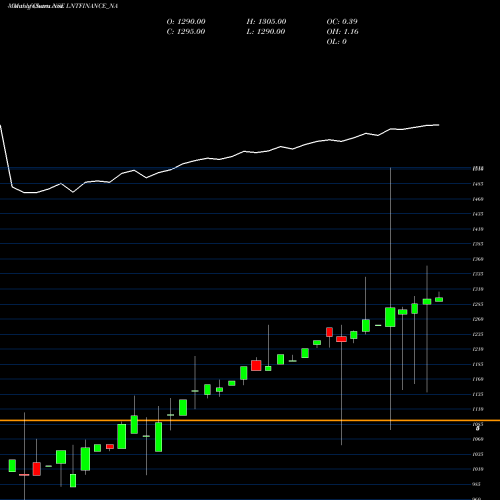This screenshot has height=500, width=500.
Task: Select the high value H: 1305.00
Action: (x=266, y=22)
